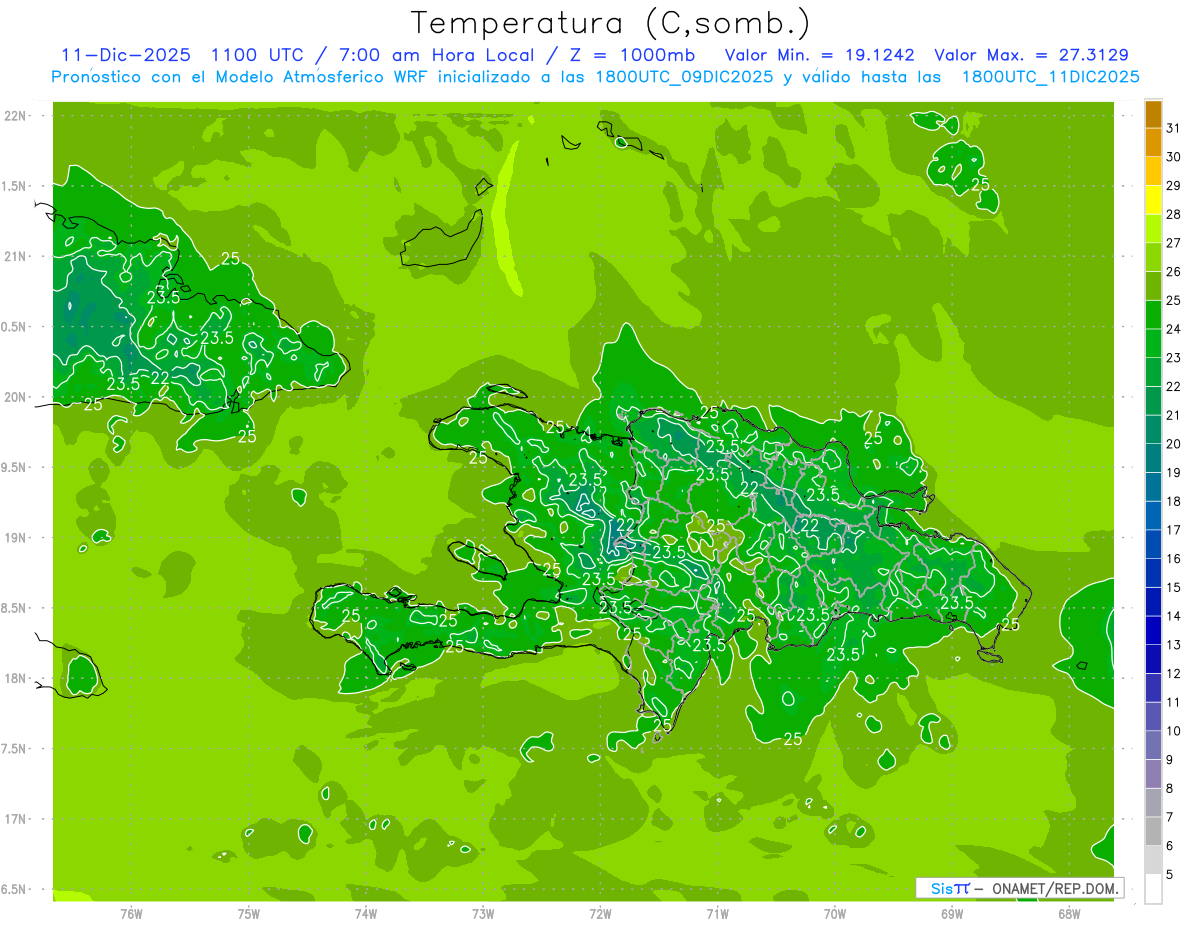Select the '71W' longitude axis label
The width and height of the screenshot is (1200, 927).
click(x=717, y=914)
